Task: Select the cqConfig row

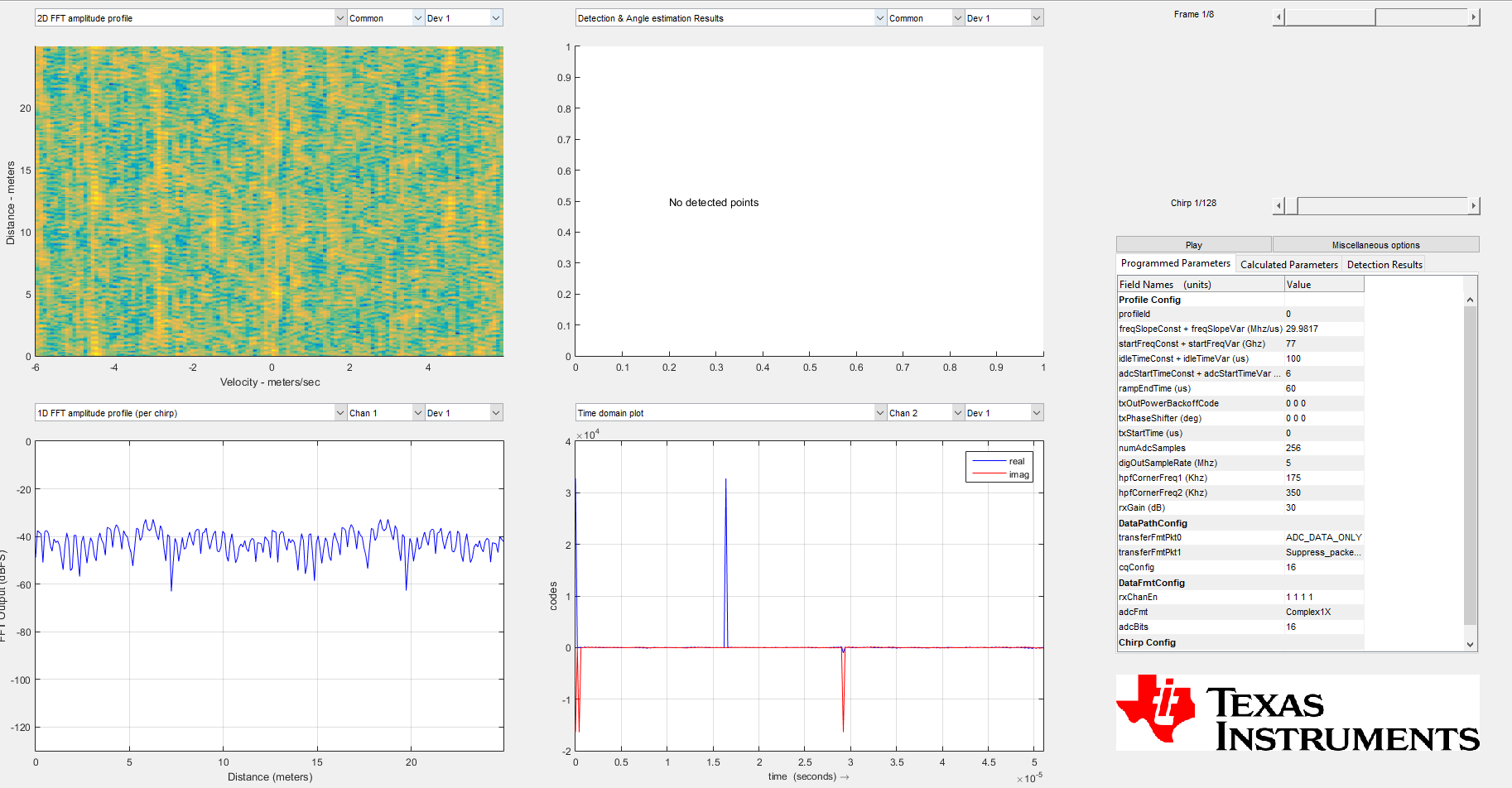Action: (x=1240, y=568)
